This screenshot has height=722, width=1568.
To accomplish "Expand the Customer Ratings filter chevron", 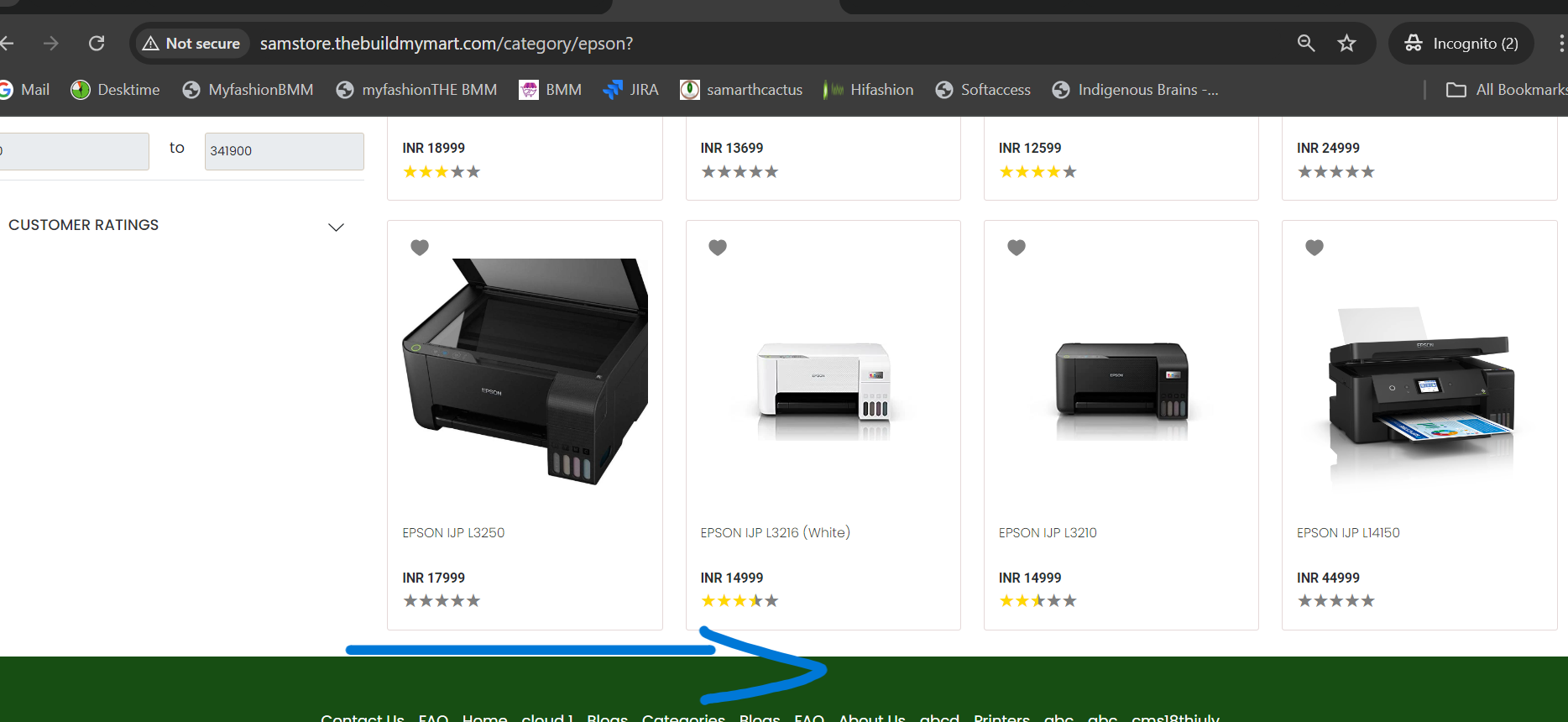I will pyautogui.click(x=336, y=227).
